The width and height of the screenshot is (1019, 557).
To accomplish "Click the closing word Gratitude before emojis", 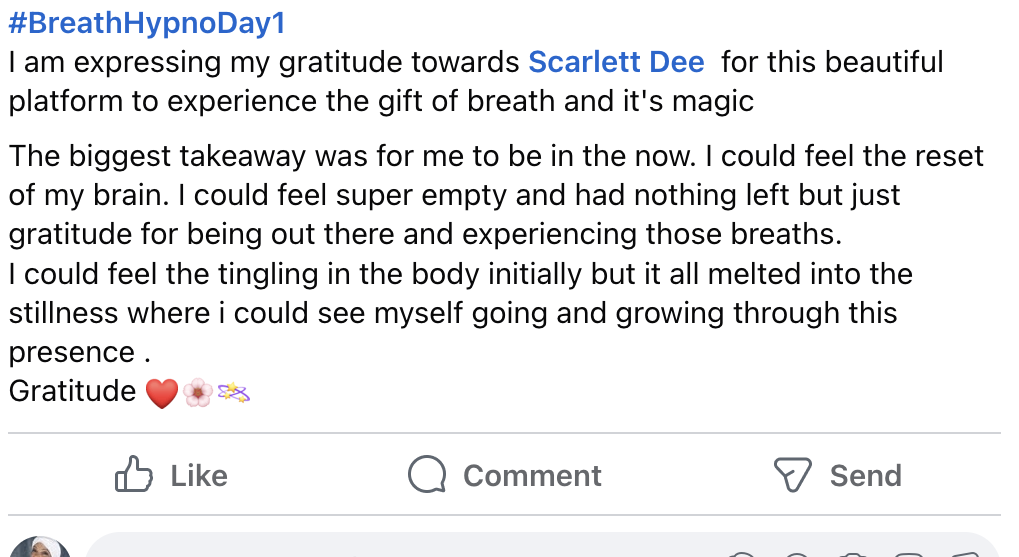I will 72,391.
